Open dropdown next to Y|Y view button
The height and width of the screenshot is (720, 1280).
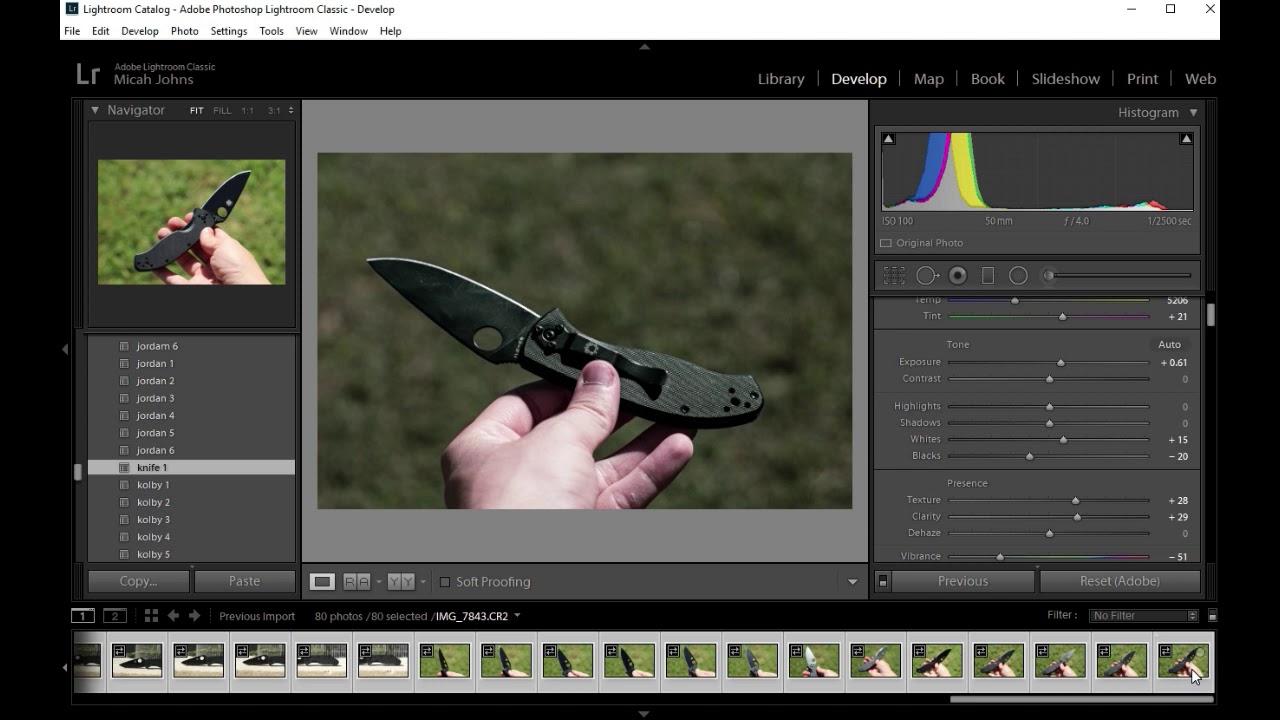(x=423, y=582)
